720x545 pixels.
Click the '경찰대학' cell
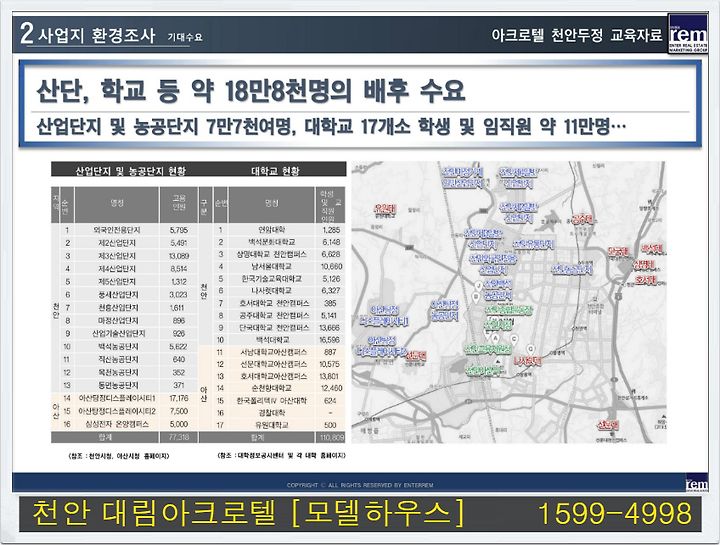tap(272, 413)
